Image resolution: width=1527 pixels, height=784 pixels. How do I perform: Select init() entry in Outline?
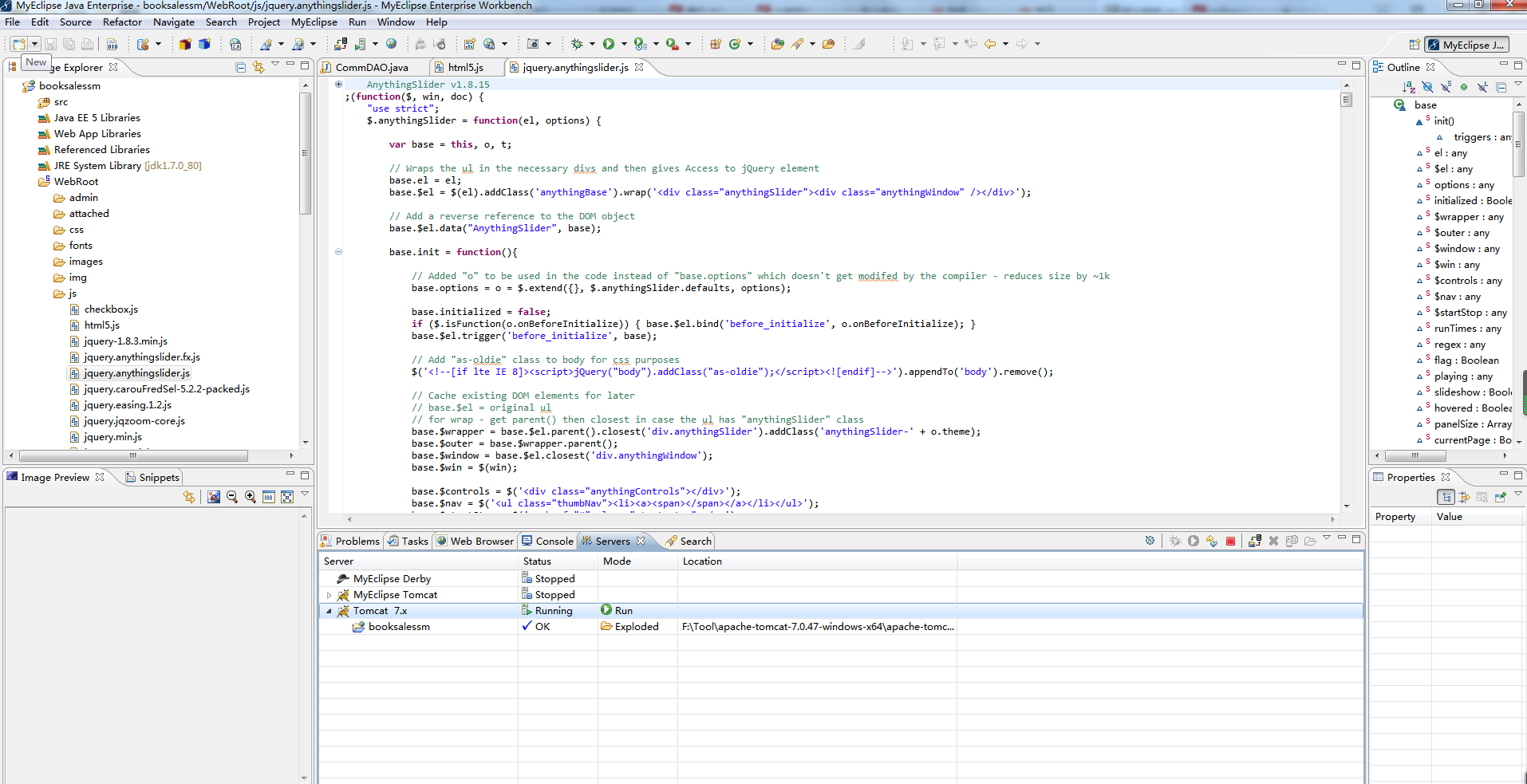pos(1444,121)
